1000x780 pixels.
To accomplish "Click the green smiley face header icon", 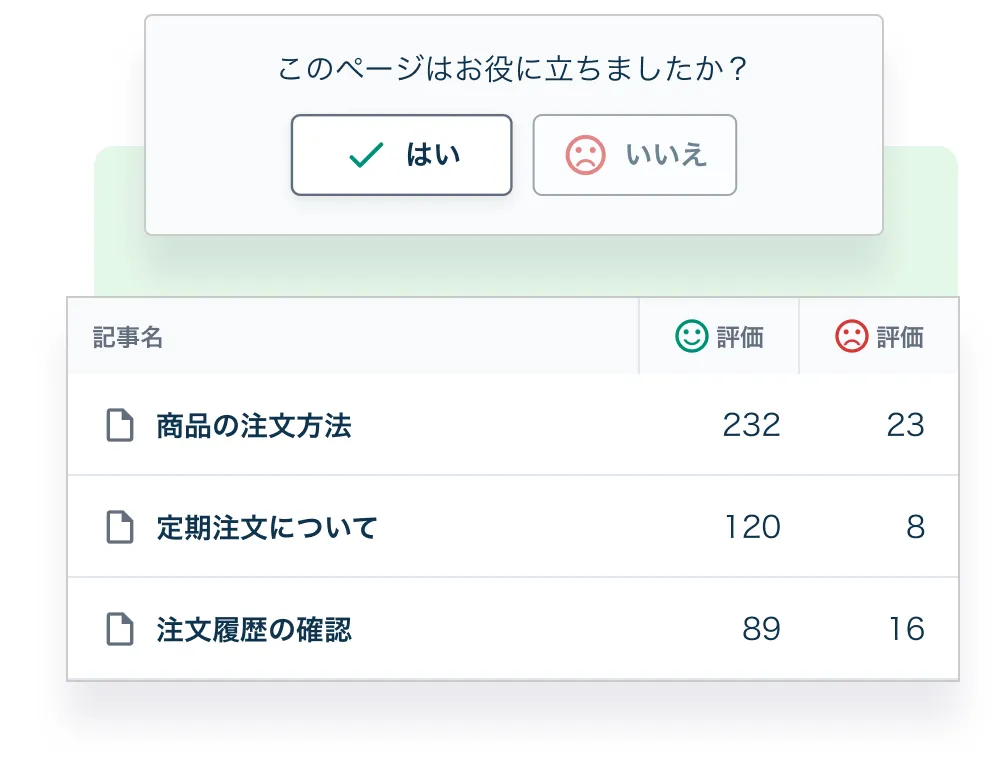I will pos(691,336).
